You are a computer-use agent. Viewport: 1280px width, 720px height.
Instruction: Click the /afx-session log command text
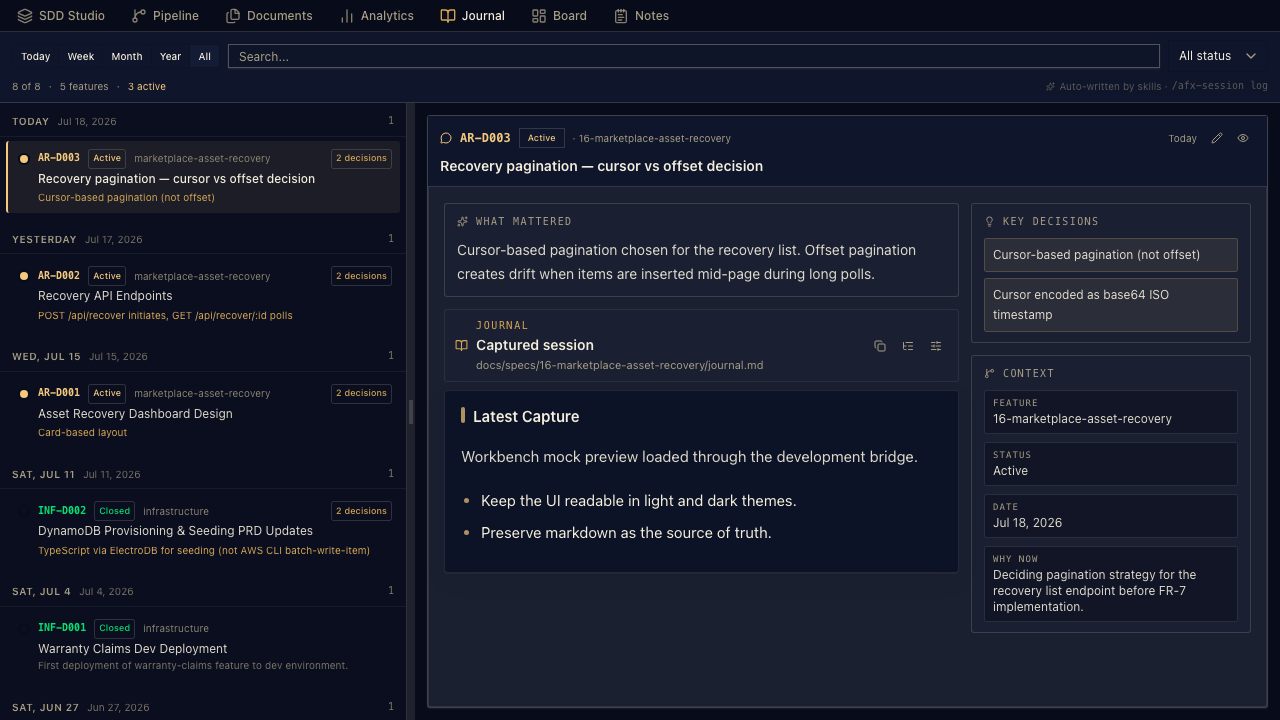[x=1220, y=86]
